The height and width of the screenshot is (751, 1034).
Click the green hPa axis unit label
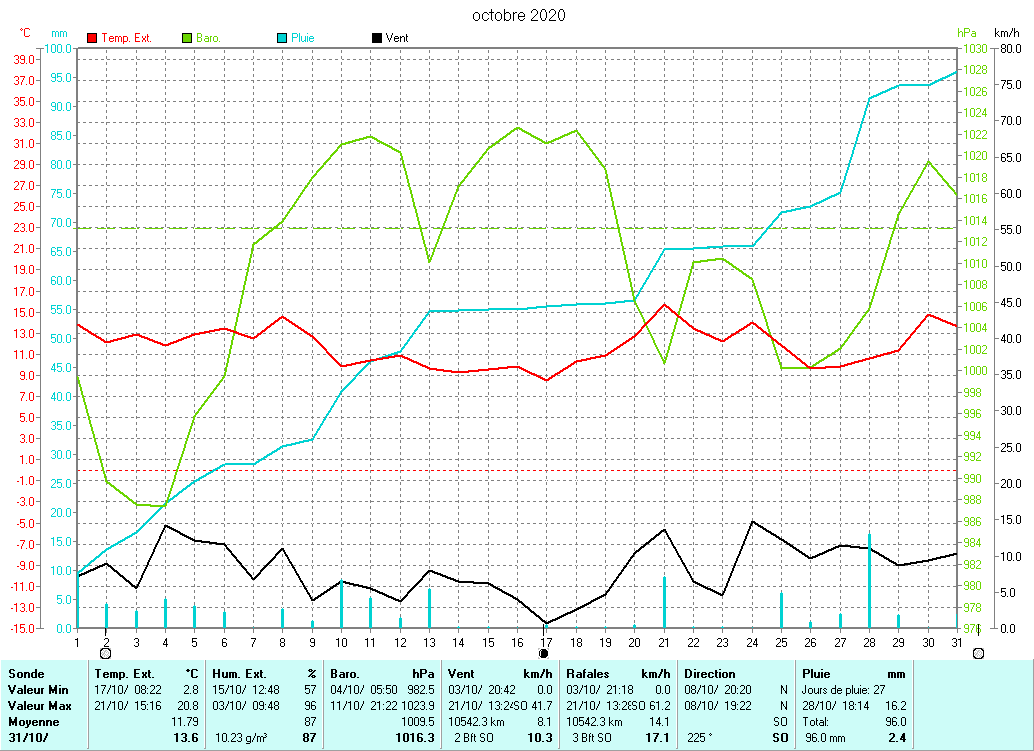tap(965, 33)
